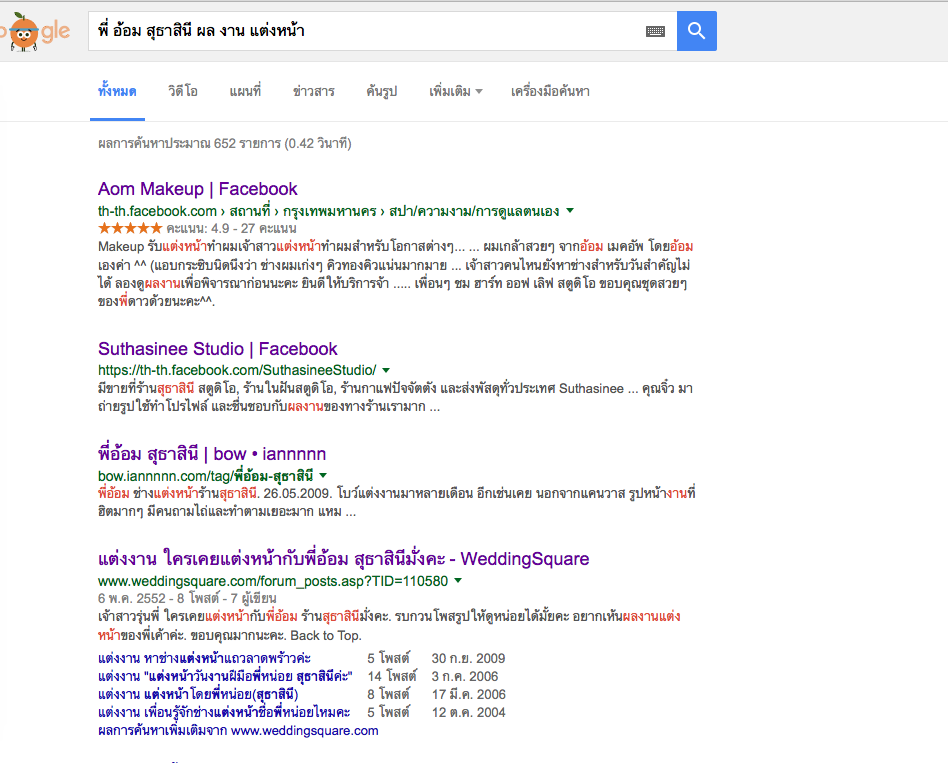Switch to the วิดีโอ tab
The width and height of the screenshot is (948, 763).
pos(183,91)
